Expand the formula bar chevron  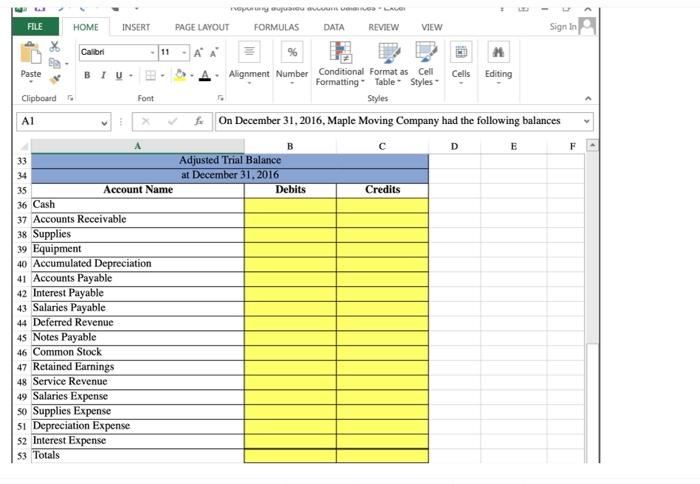coord(587,121)
